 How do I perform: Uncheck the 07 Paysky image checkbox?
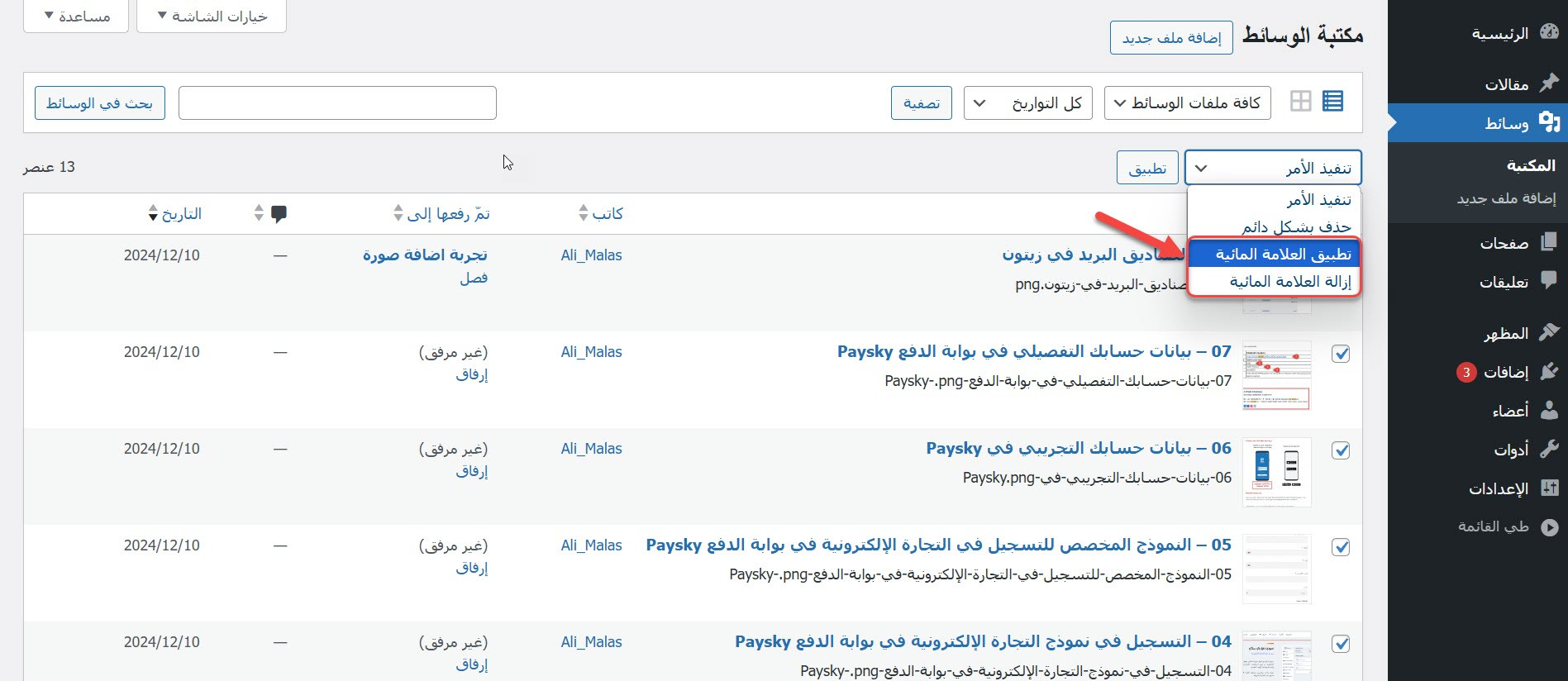1341,354
